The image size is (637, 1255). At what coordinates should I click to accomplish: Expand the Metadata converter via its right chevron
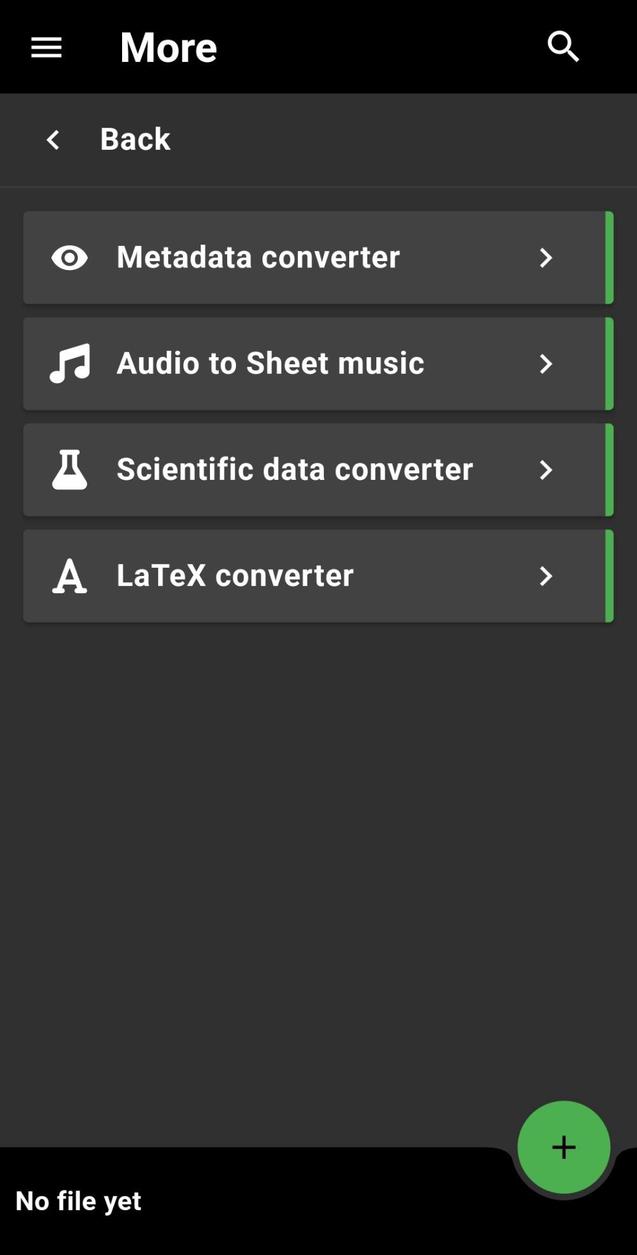tap(546, 256)
